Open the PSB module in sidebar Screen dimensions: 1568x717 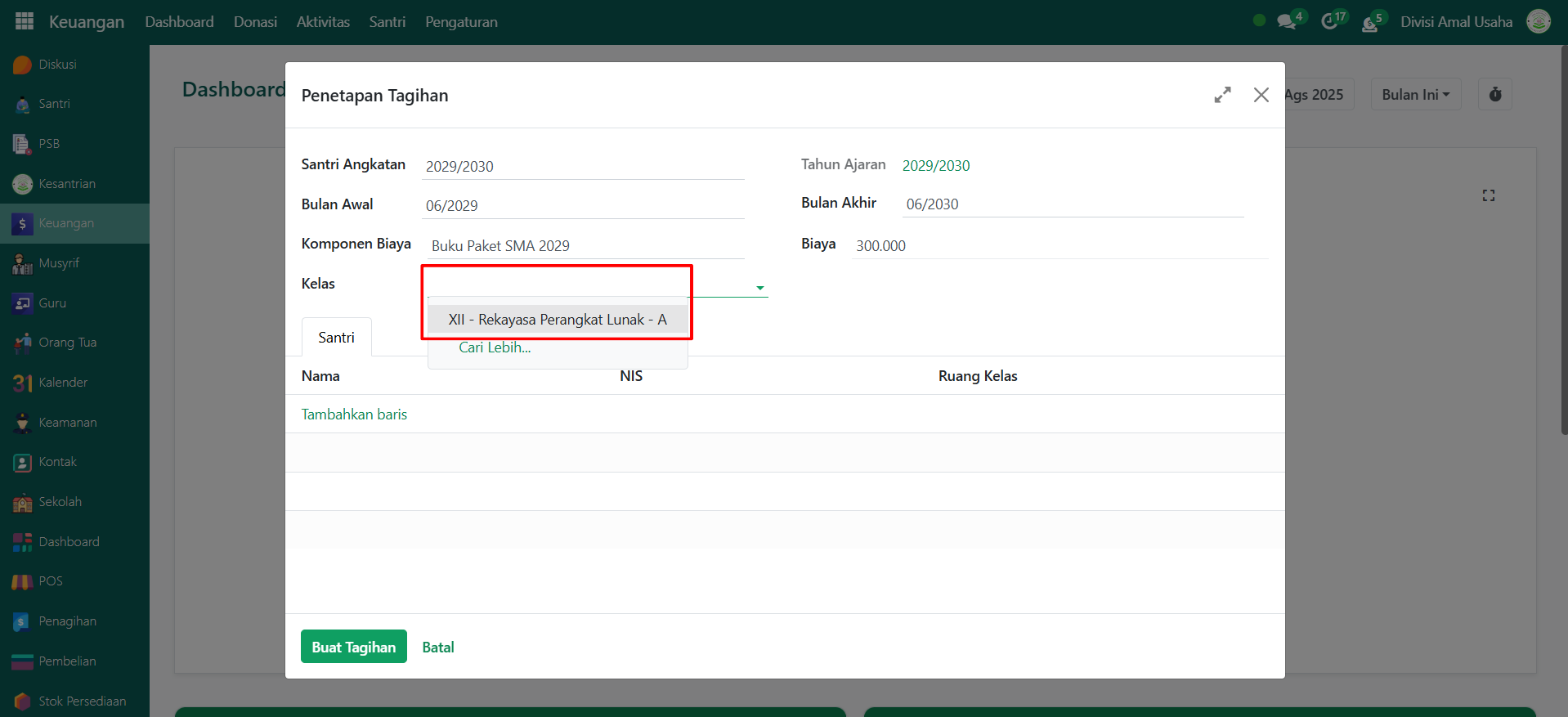click(49, 144)
